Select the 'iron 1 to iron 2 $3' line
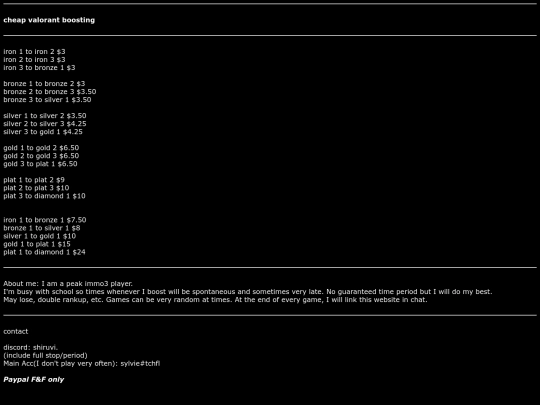The image size is (540, 405). point(34,52)
